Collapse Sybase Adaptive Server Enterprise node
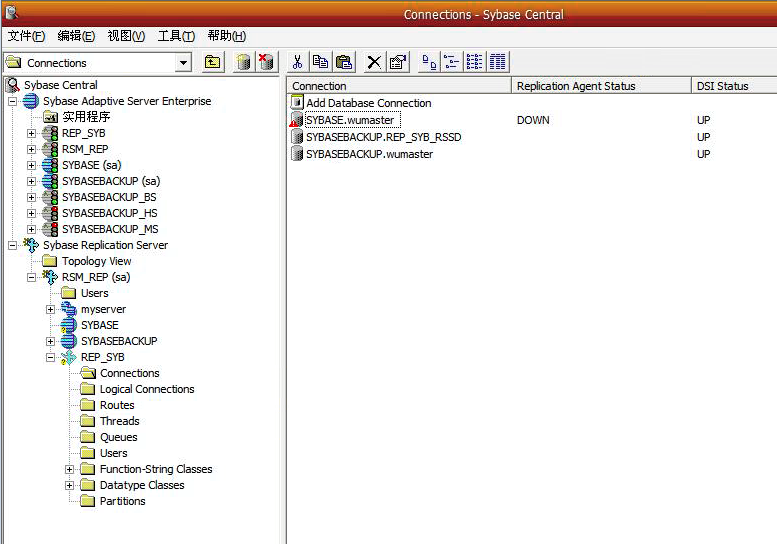 [12, 102]
